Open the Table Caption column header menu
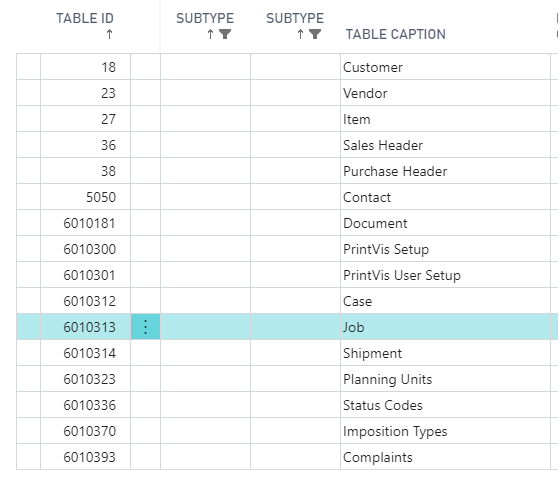The height and width of the screenshot is (478, 560). (396, 34)
